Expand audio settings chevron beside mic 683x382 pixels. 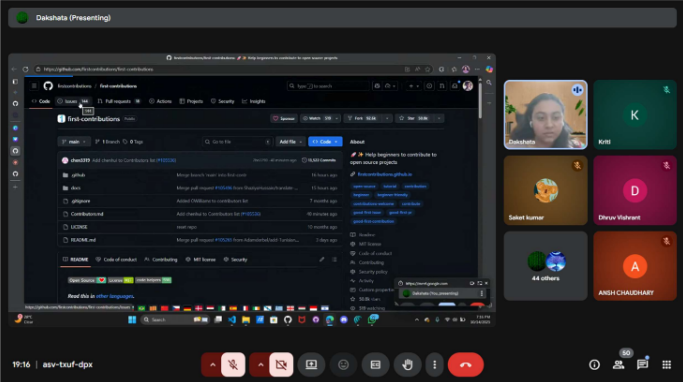[212, 365]
